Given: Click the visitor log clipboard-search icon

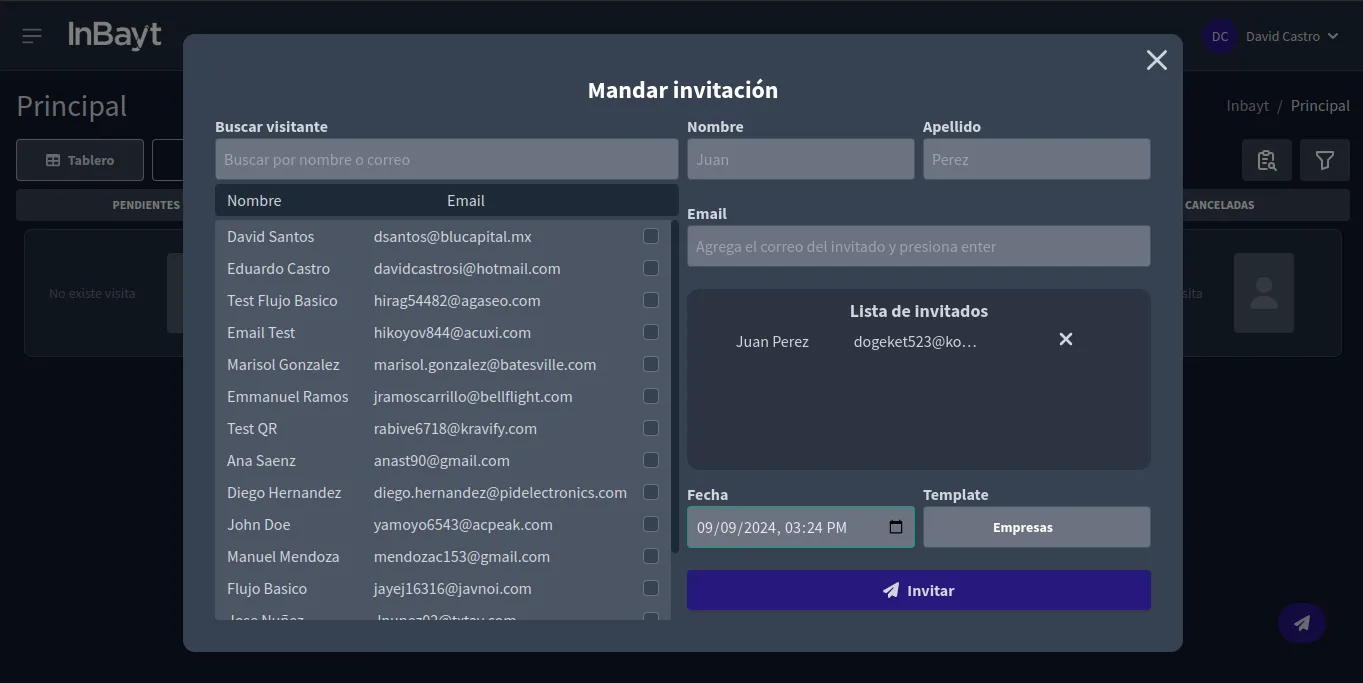Looking at the screenshot, I should (x=1266, y=160).
